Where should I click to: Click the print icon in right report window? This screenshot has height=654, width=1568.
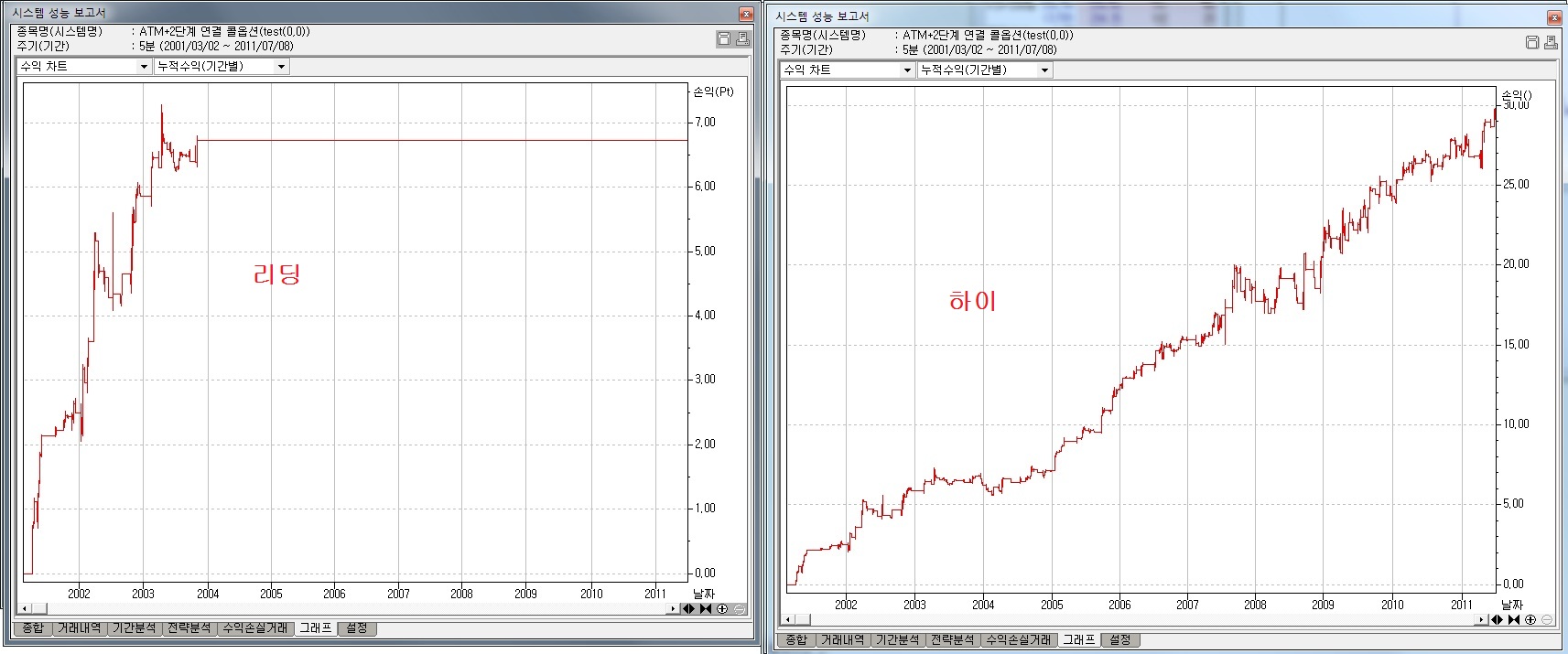[1551, 42]
